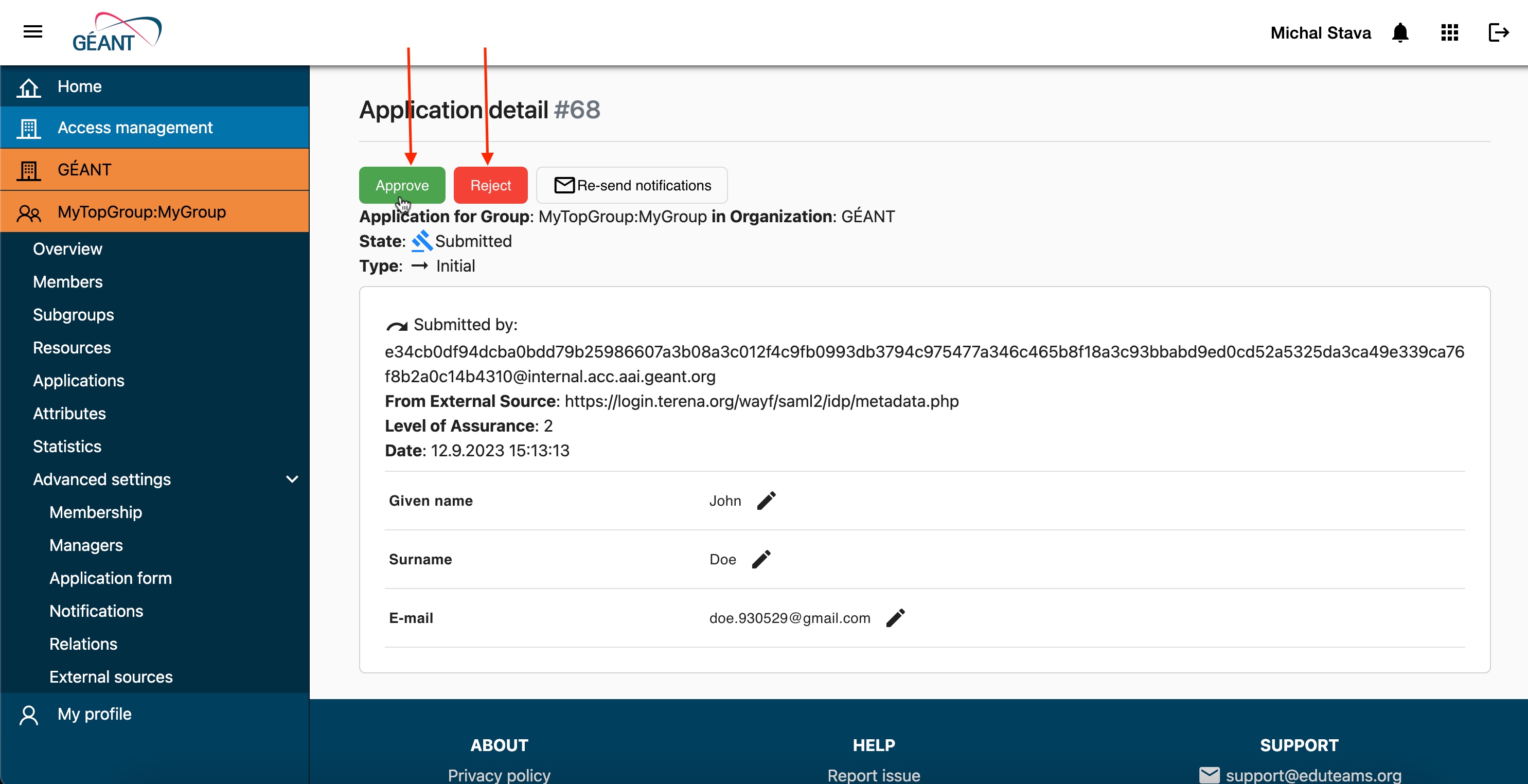This screenshot has height=784, width=1528.
Task: Edit Surname with pencil icon
Action: click(761, 559)
